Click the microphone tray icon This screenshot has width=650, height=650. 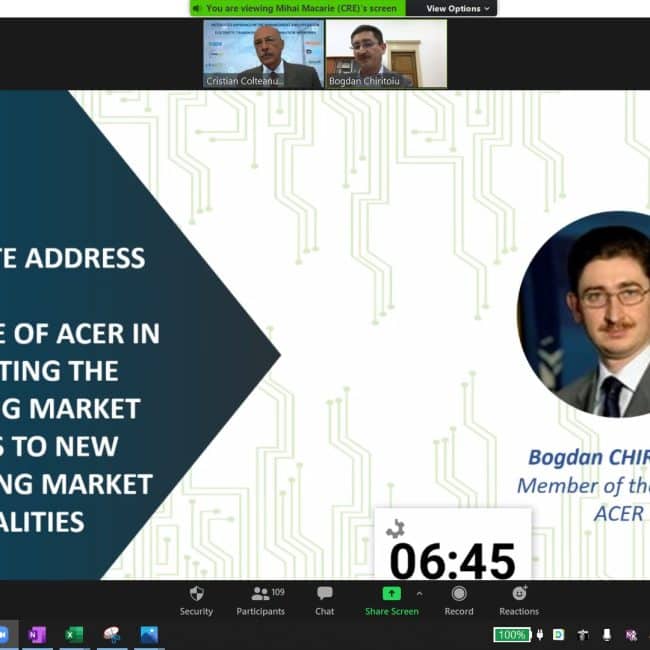(x=607, y=635)
